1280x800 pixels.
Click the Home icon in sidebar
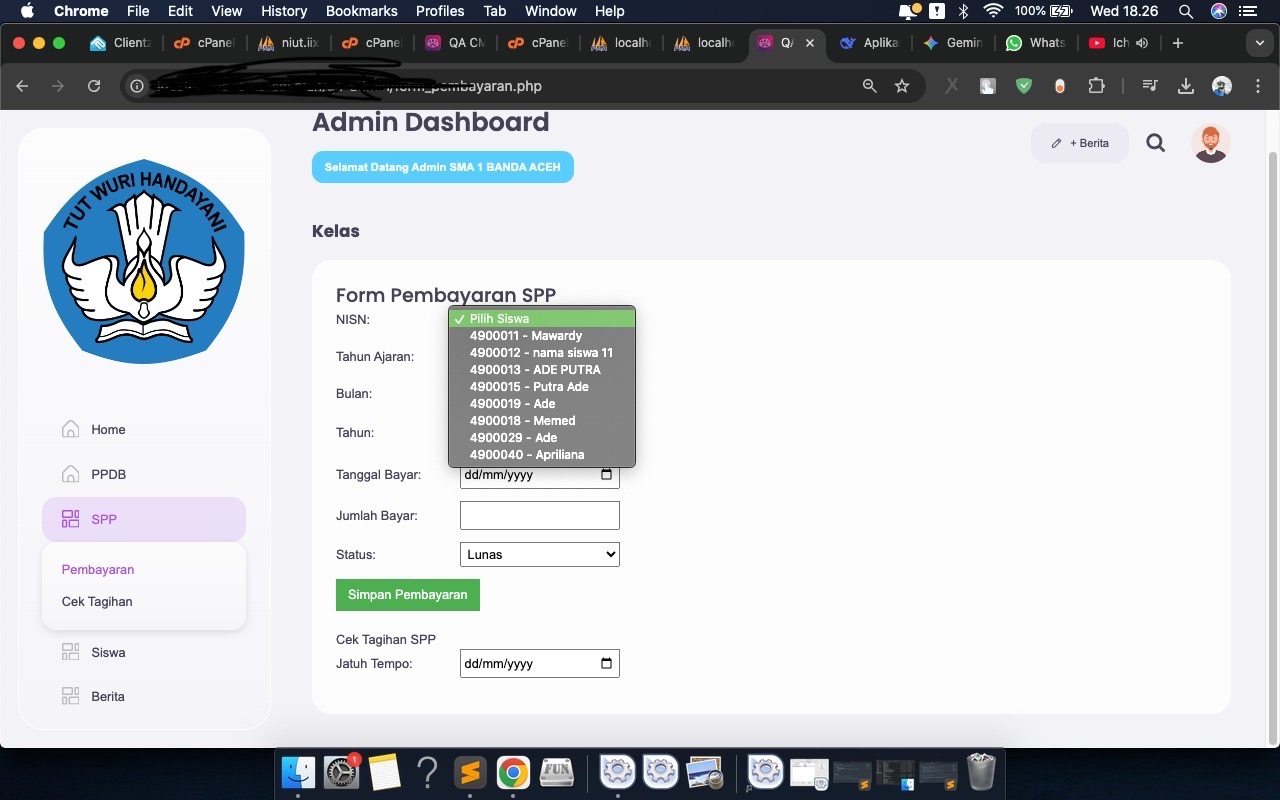point(70,429)
